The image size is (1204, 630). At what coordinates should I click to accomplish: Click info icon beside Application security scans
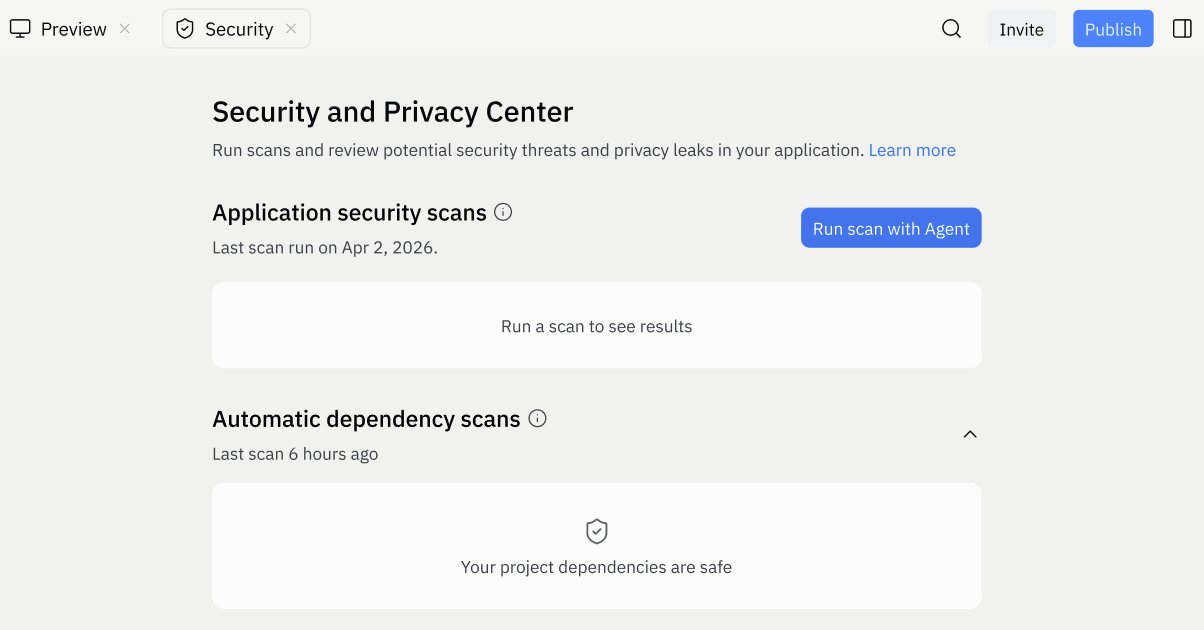click(x=504, y=212)
